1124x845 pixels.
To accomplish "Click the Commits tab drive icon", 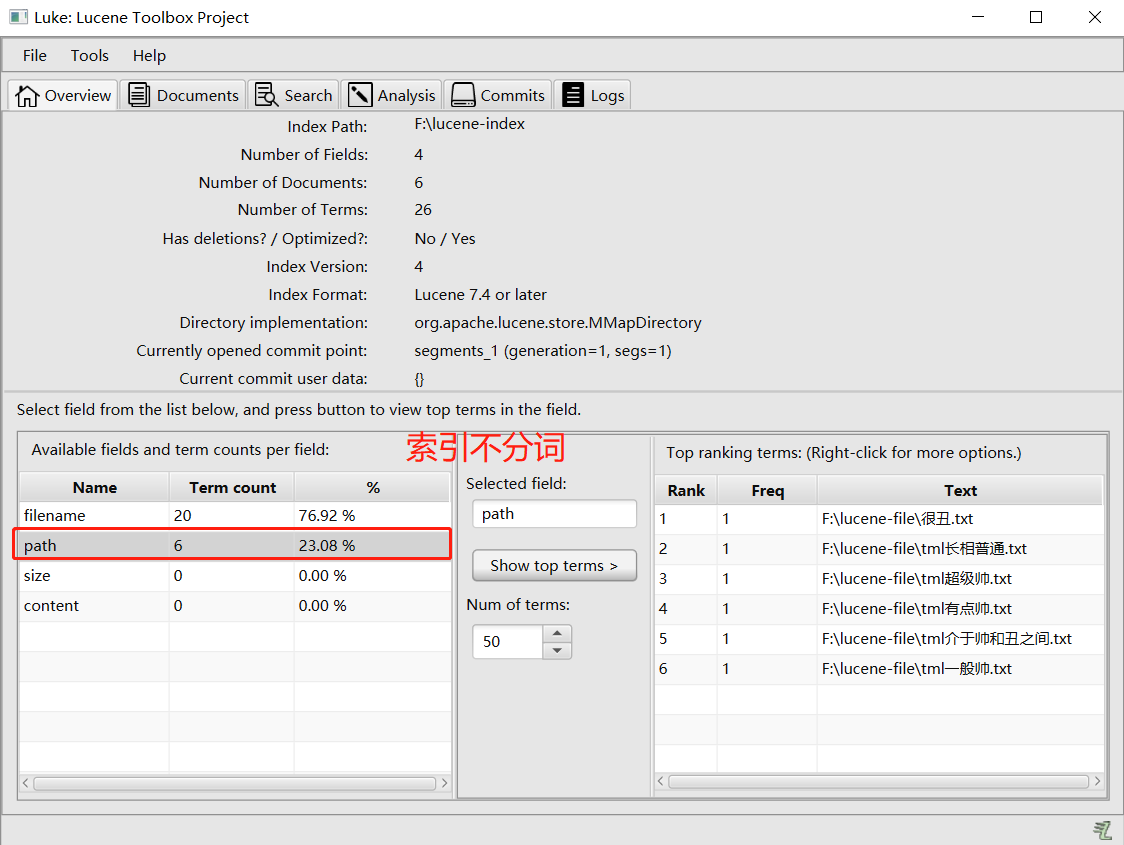I will tap(463, 95).
